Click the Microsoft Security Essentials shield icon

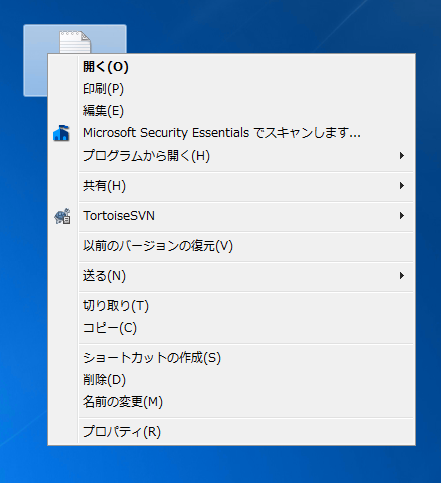click(x=61, y=133)
